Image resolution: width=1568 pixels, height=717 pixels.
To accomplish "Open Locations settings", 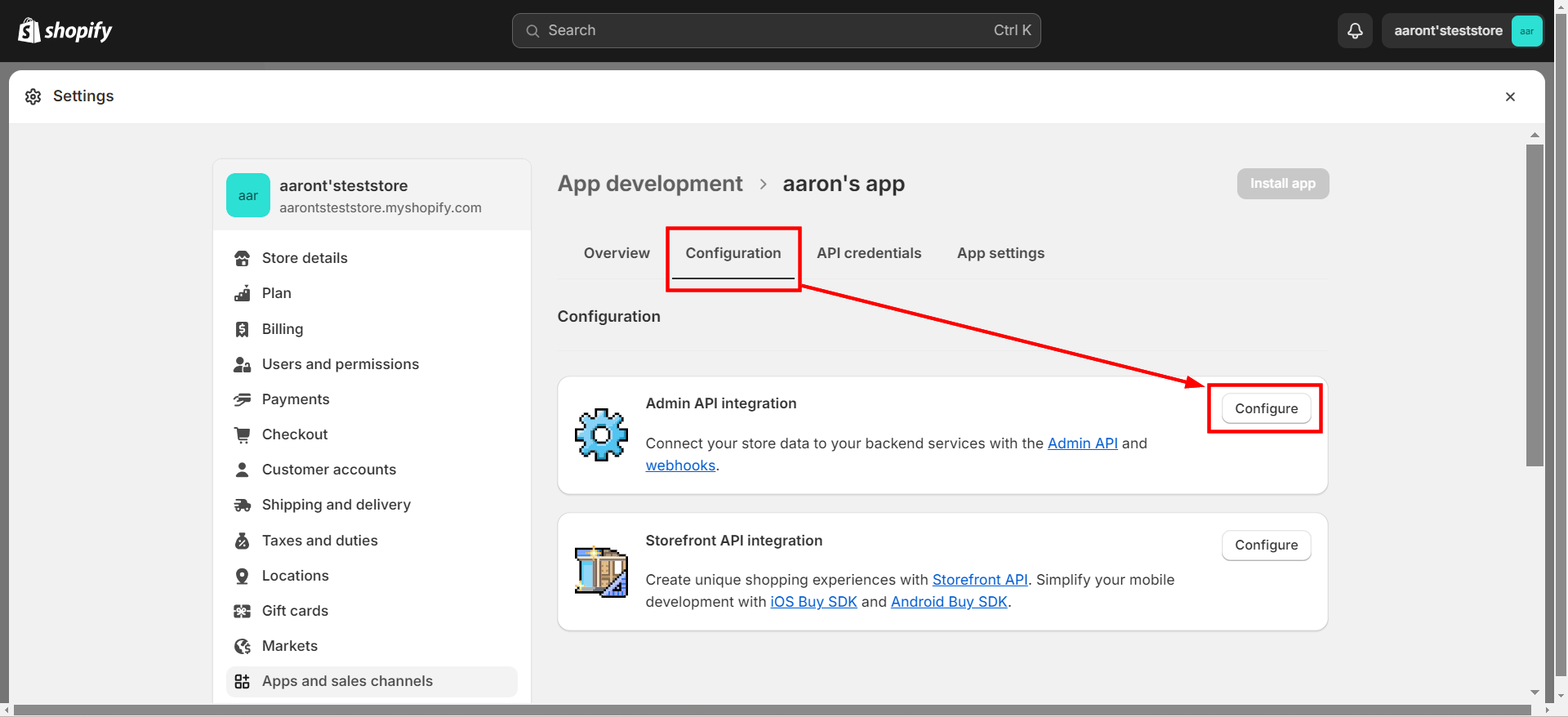I will point(372,576).
